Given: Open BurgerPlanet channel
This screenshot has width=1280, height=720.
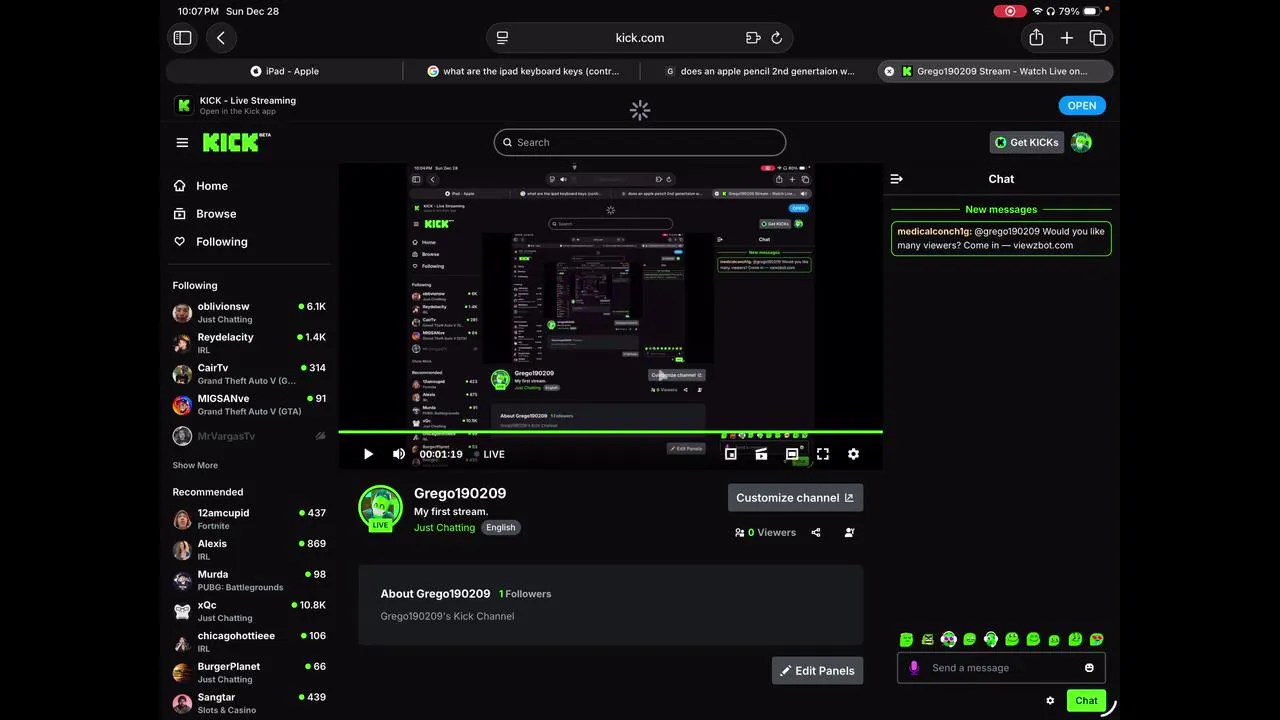Looking at the screenshot, I should (x=249, y=673).
